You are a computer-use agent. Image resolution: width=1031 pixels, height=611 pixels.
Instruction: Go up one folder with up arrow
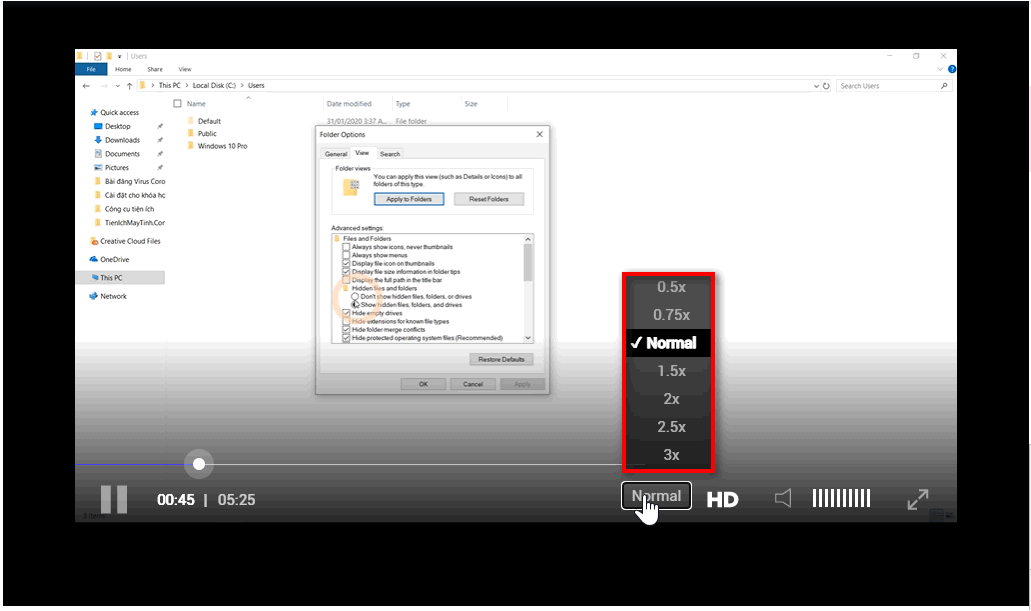(130, 86)
